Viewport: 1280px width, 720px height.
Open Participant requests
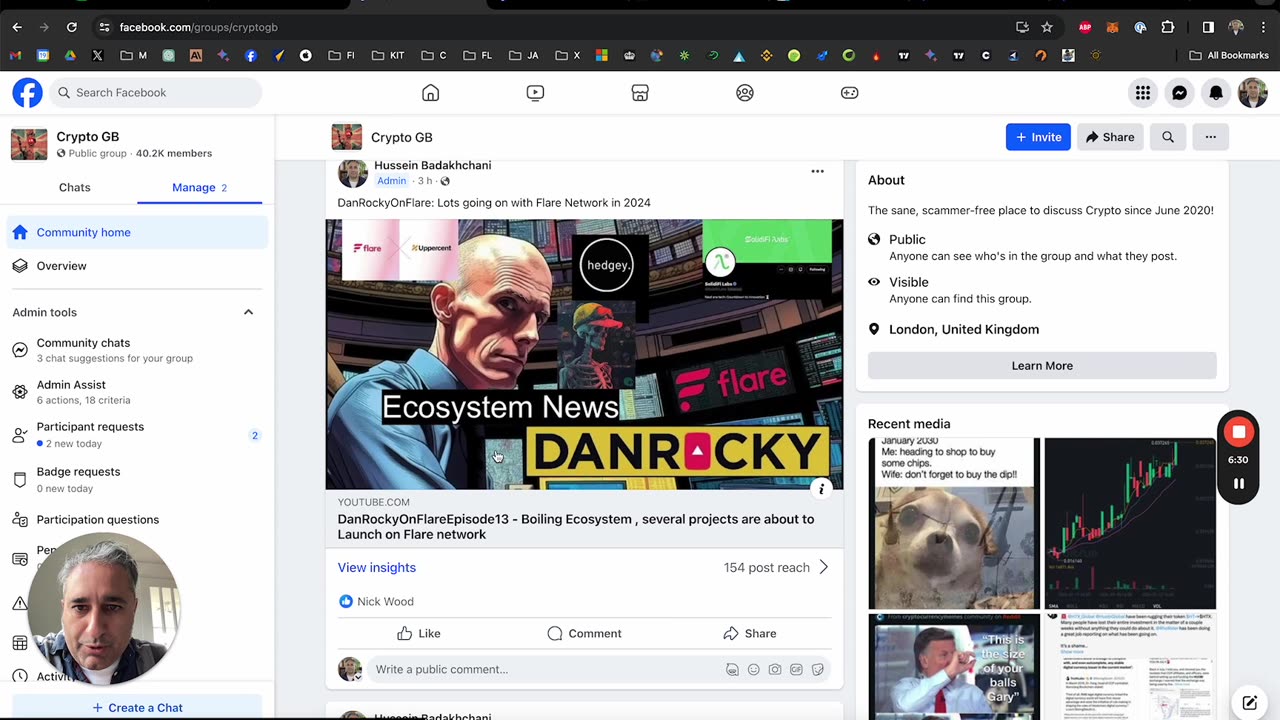click(137, 434)
